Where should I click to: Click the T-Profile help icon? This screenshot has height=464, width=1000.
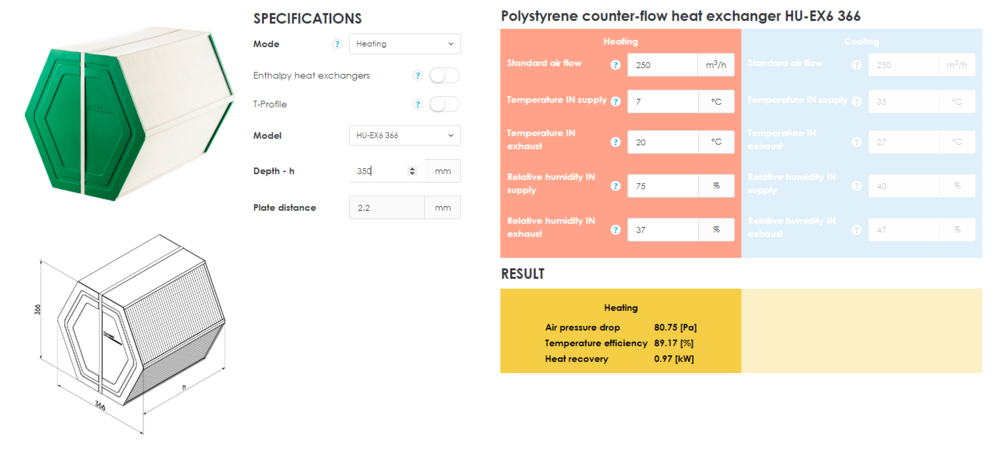coord(417,104)
